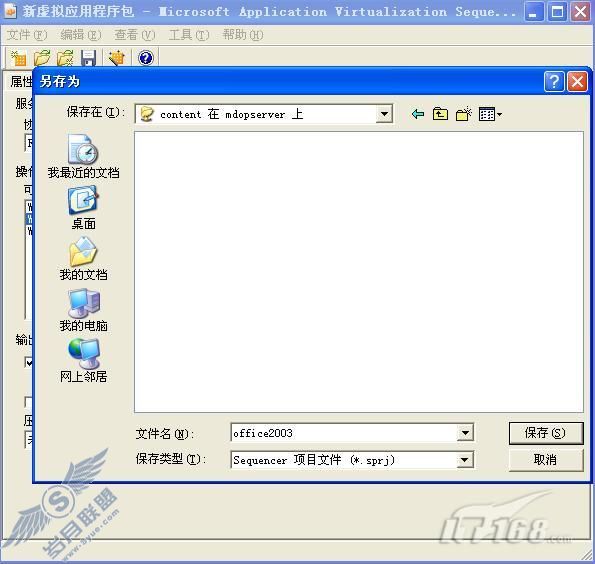Click the 取消 button
The width and height of the screenshot is (595, 564).
tap(546, 460)
